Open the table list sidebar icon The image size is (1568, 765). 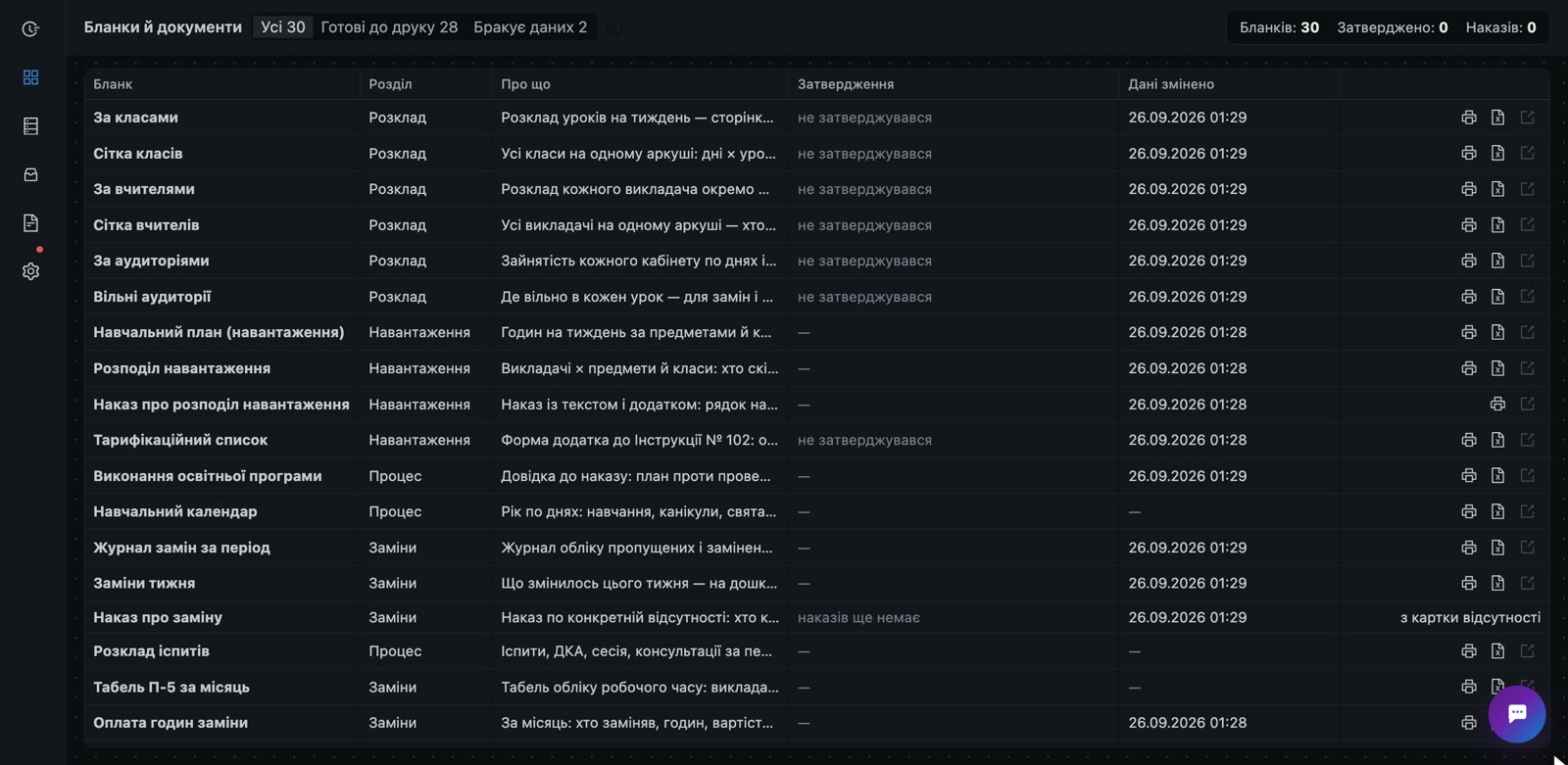pos(30,126)
